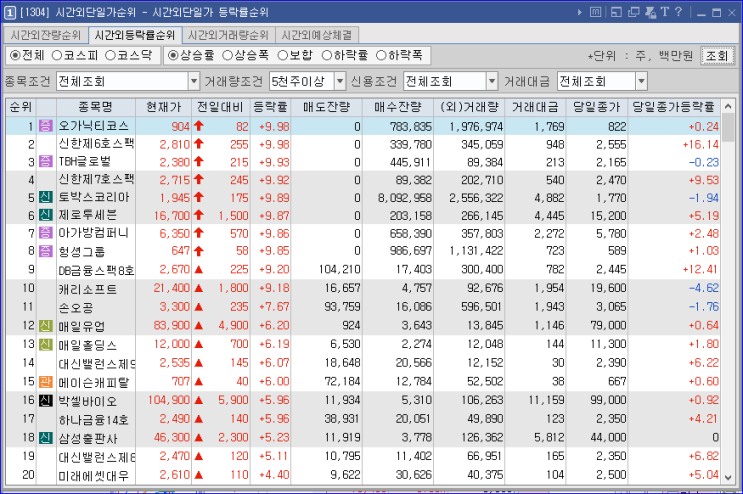Select the 박셀바이오 stock name
Image resolution: width=743 pixels, height=494 pixels.
(x=87, y=401)
